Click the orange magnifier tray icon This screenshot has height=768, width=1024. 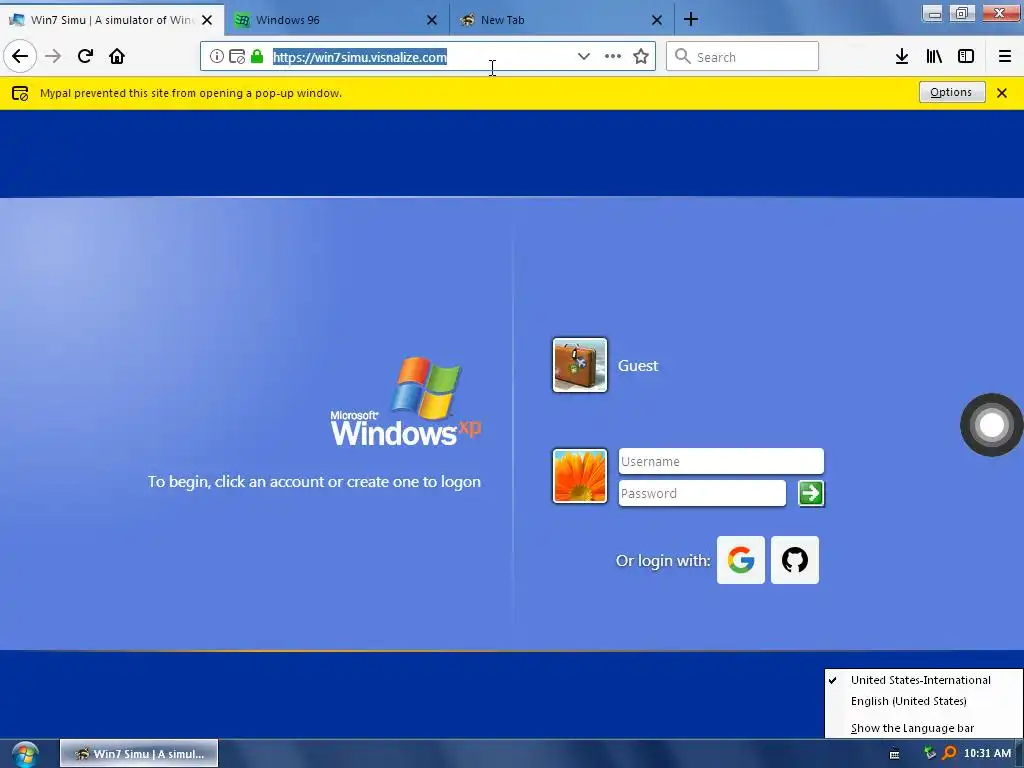[950, 753]
